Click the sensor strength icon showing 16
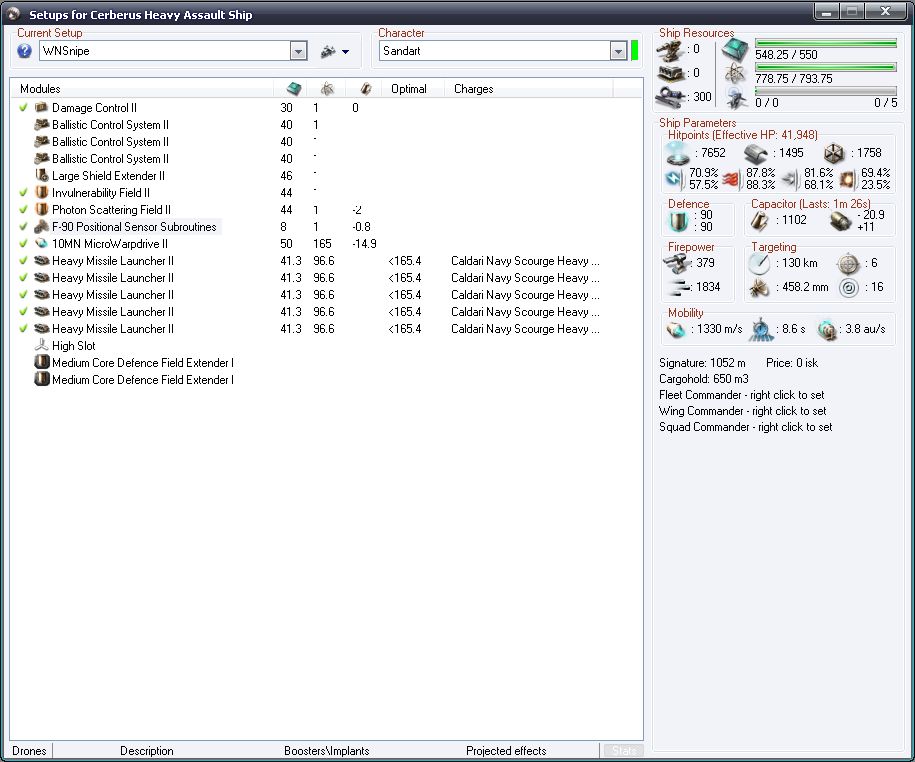This screenshot has height=762, width=915. pyautogui.click(x=849, y=288)
